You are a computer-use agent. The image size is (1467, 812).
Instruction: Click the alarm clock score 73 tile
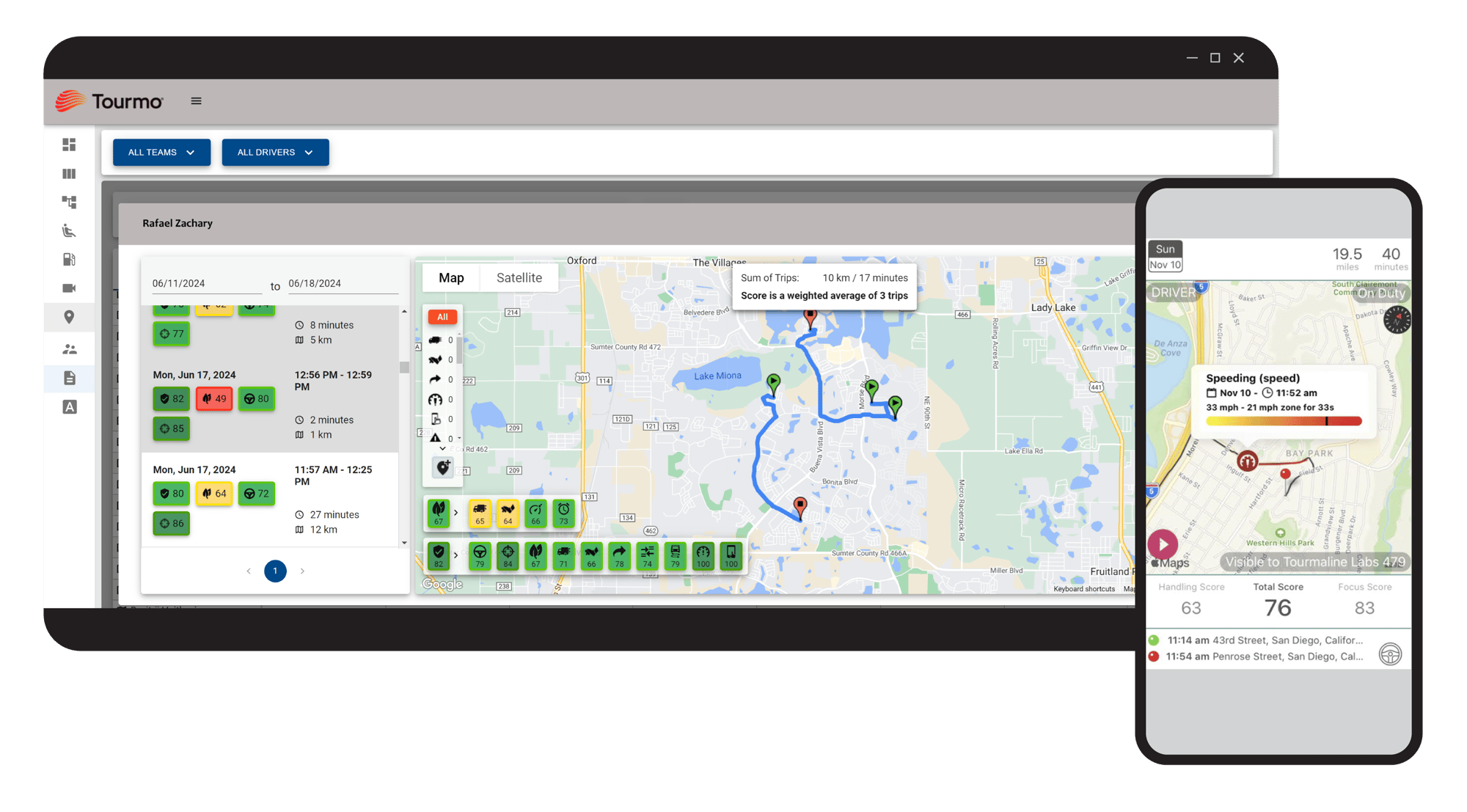[563, 512]
